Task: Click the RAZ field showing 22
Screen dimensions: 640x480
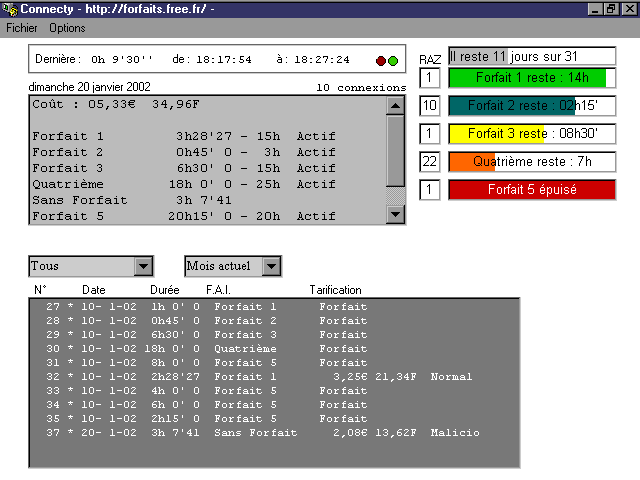Action: [x=429, y=162]
